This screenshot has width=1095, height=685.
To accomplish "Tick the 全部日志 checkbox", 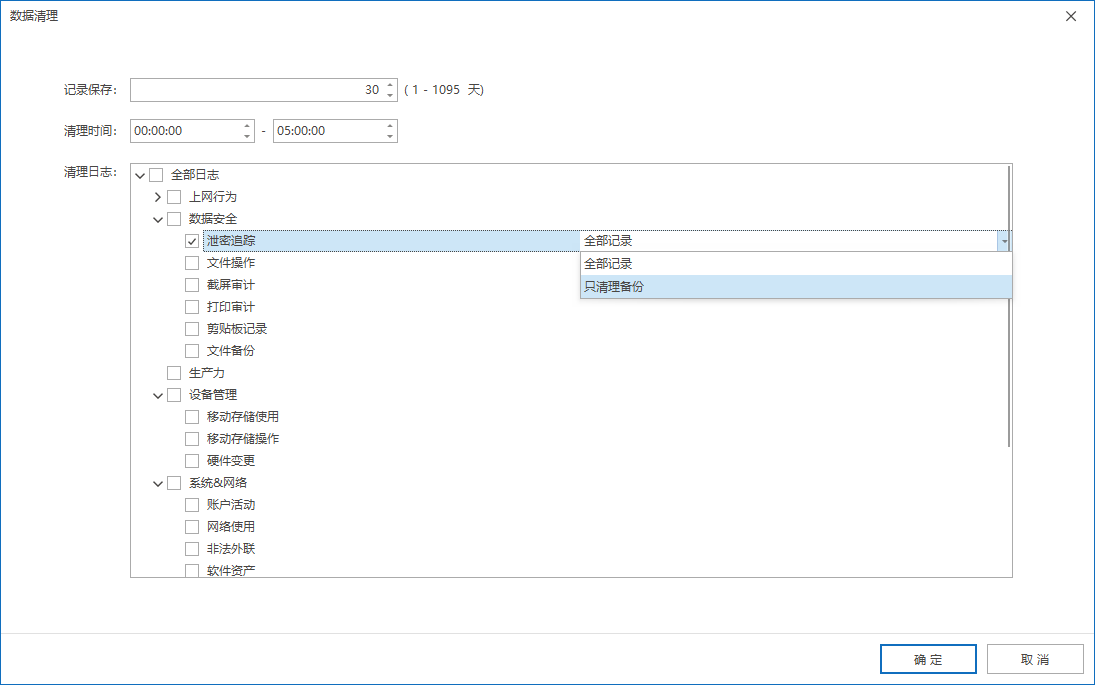I will coord(156,175).
